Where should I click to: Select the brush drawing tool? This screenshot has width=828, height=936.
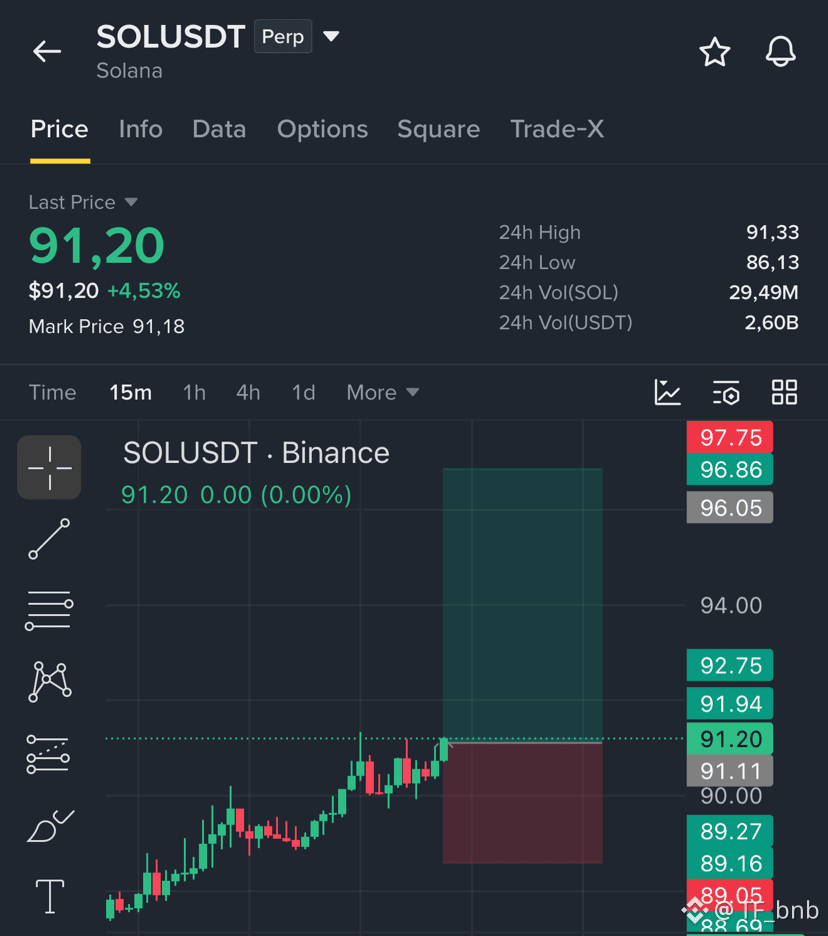coord(50,826)
